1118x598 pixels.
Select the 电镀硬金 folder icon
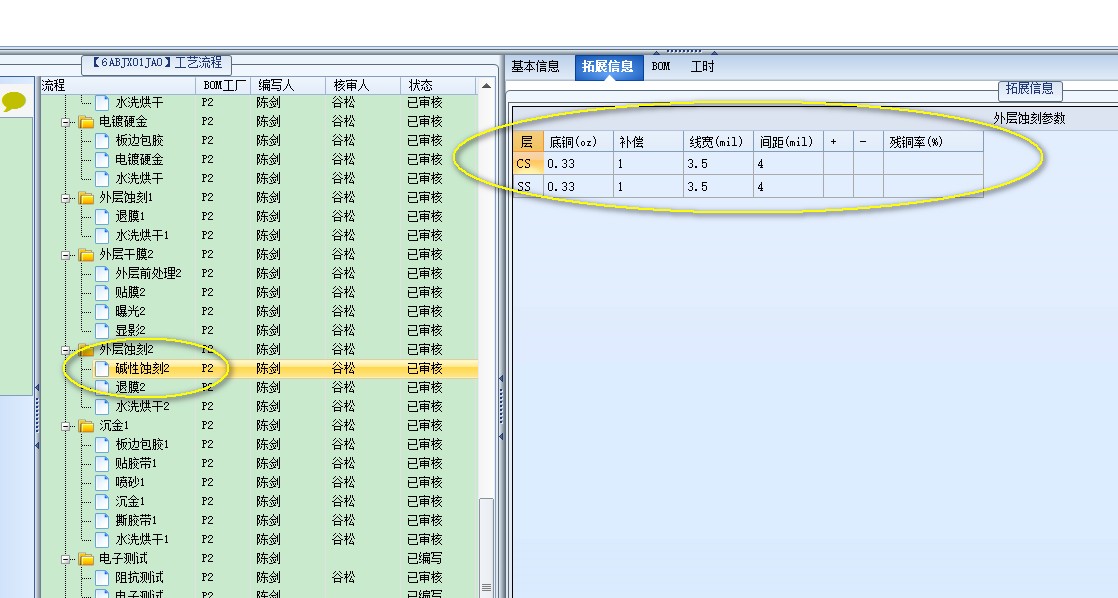click(x=86, y=122)
